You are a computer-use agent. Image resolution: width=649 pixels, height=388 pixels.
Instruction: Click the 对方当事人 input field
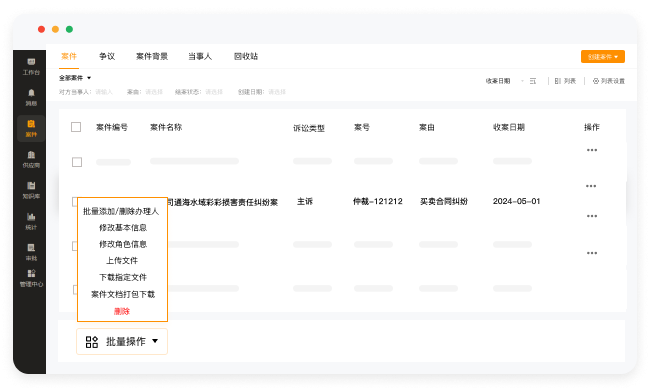[x=86, y=92]
